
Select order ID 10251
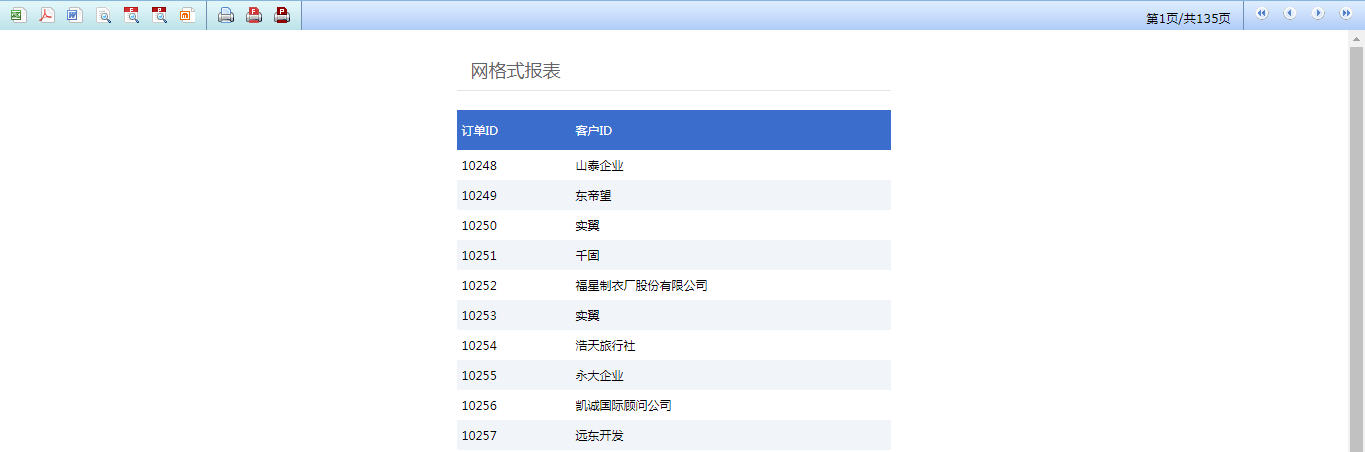[479, 255]
